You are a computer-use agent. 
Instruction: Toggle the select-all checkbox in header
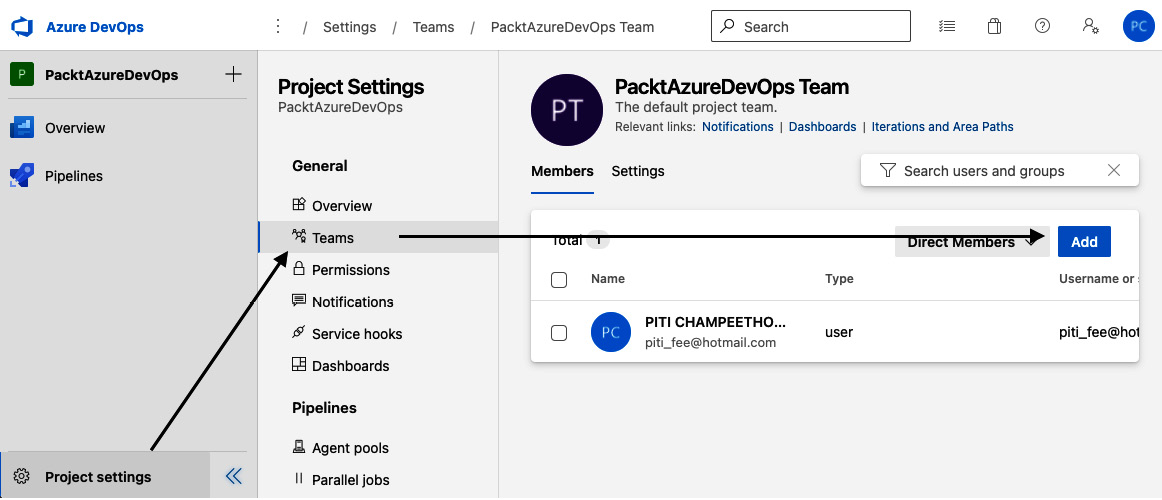(560, 279)
